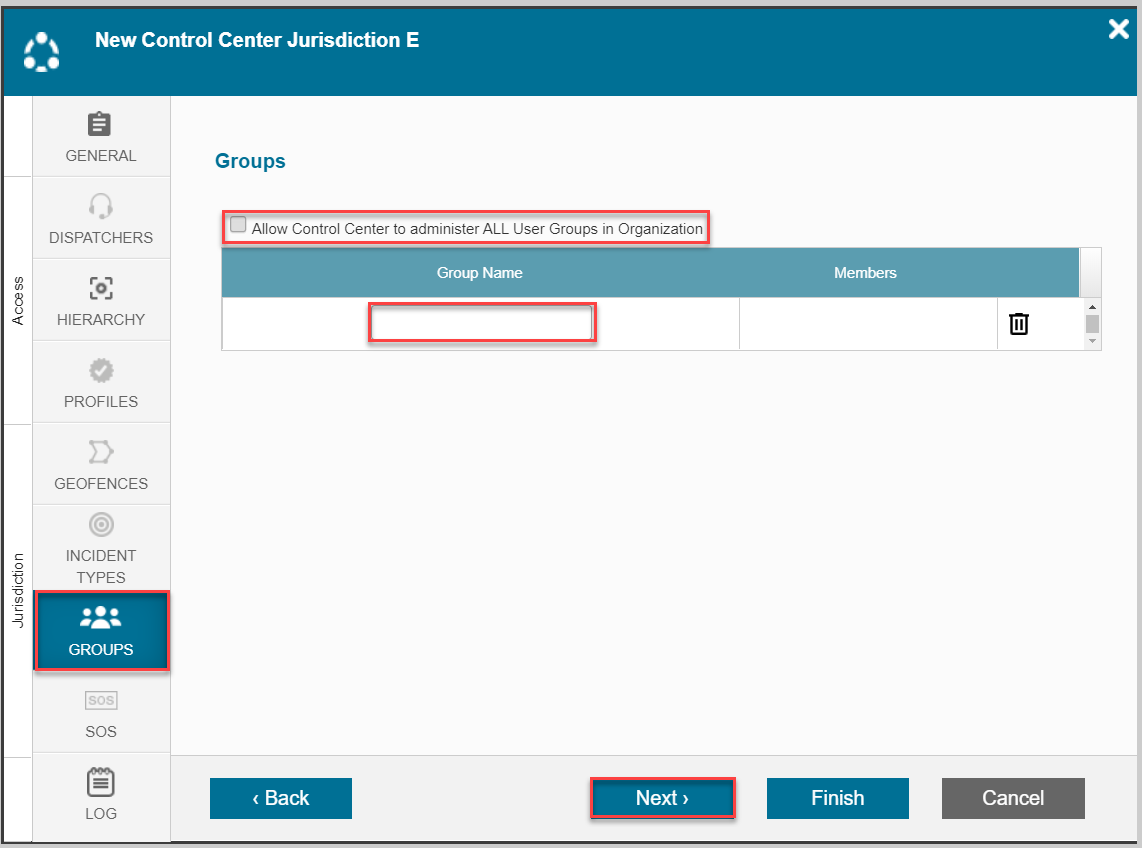Open the Hierarchy section icon
Viewport: 1142px width, 848px height.
[x=100, y=288]
